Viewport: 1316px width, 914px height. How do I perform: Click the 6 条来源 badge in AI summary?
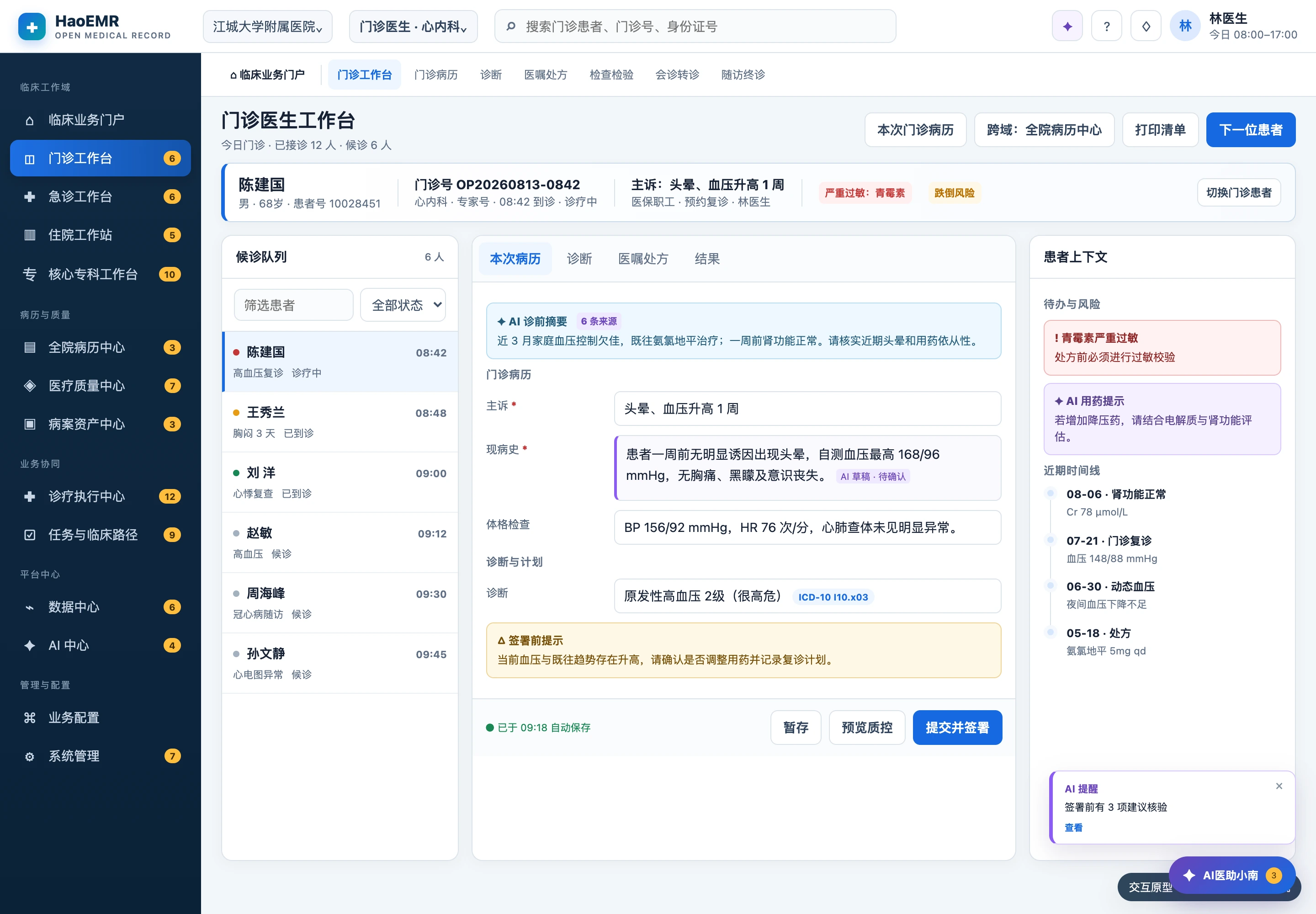click(599, 321)
